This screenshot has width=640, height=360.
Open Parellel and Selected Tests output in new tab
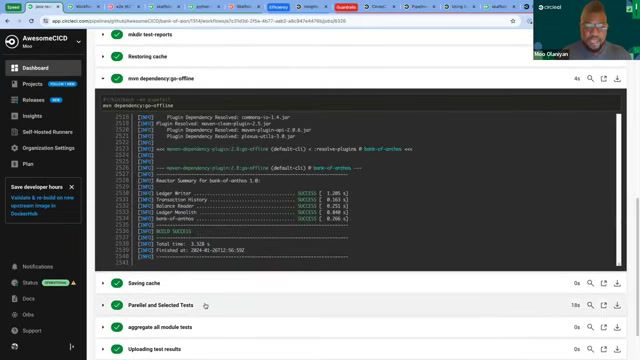pyautogui.click(x=604, y=305)
